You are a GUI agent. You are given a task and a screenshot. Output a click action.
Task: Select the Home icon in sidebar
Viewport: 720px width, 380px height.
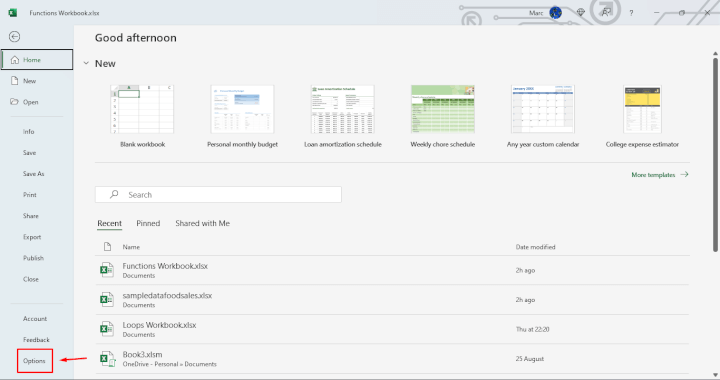[x=15, y=60]
